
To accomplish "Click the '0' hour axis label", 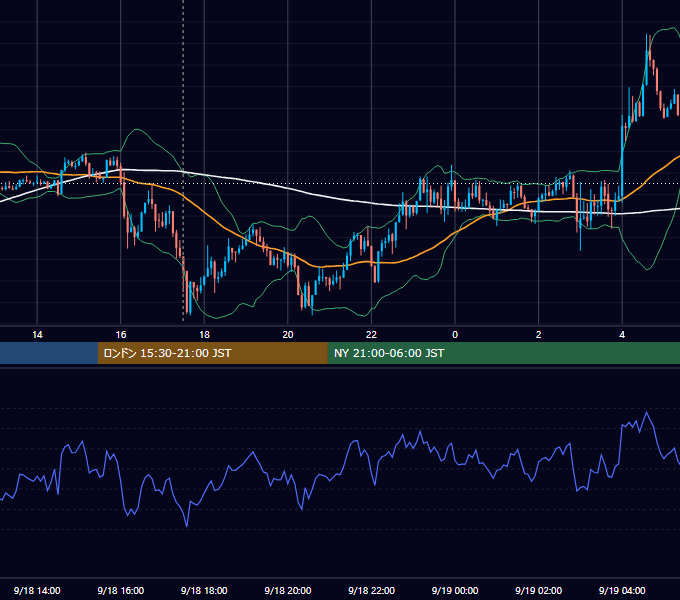I will click(x=455, y=335).
